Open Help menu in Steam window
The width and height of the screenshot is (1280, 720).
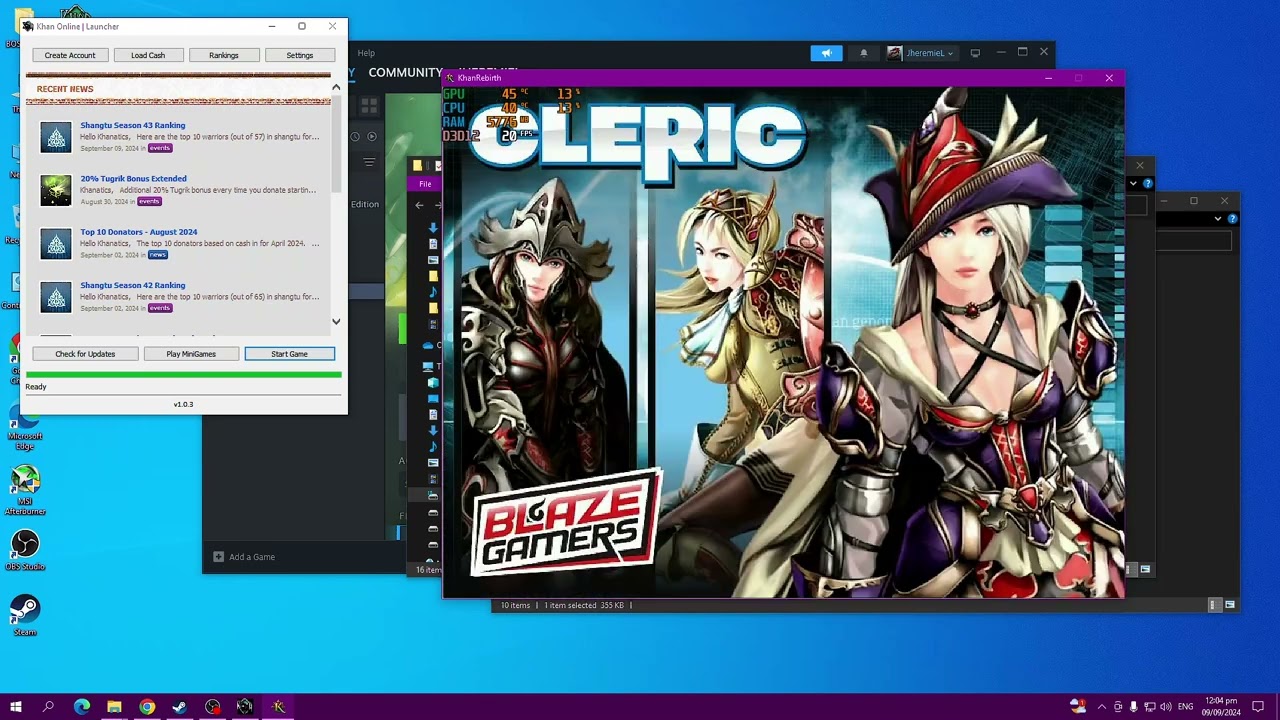tap(366, 53)
